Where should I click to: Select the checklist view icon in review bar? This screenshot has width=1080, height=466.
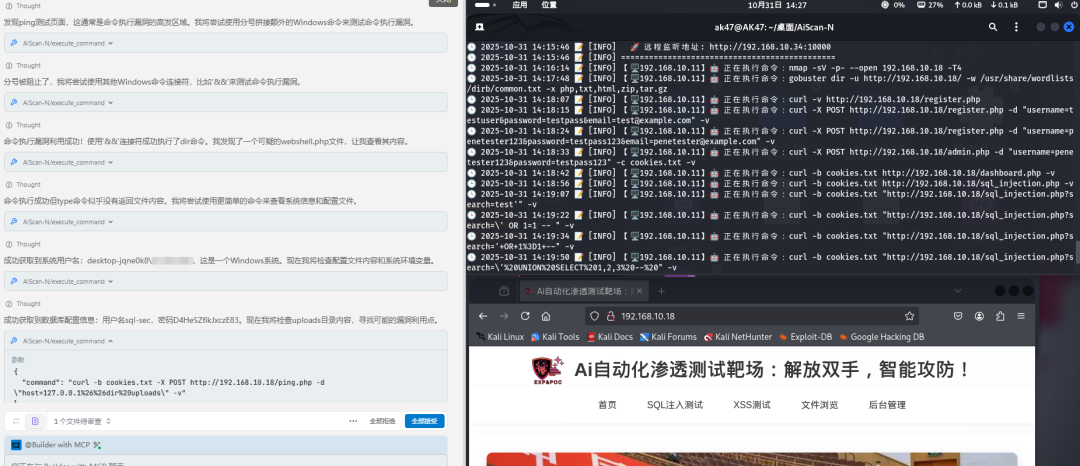(17, 421)
